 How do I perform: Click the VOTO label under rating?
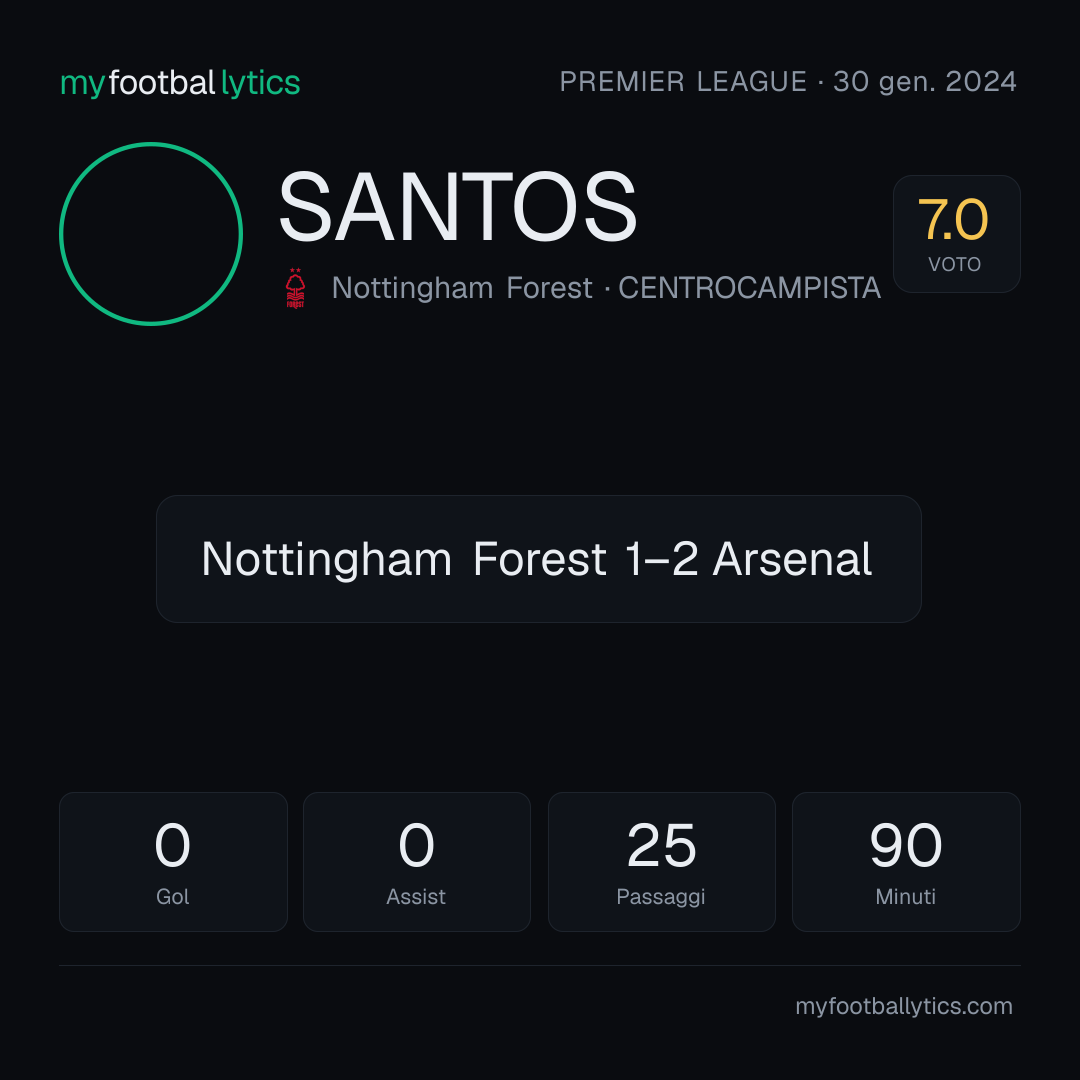pyautogui.click(x=955, y=264)
